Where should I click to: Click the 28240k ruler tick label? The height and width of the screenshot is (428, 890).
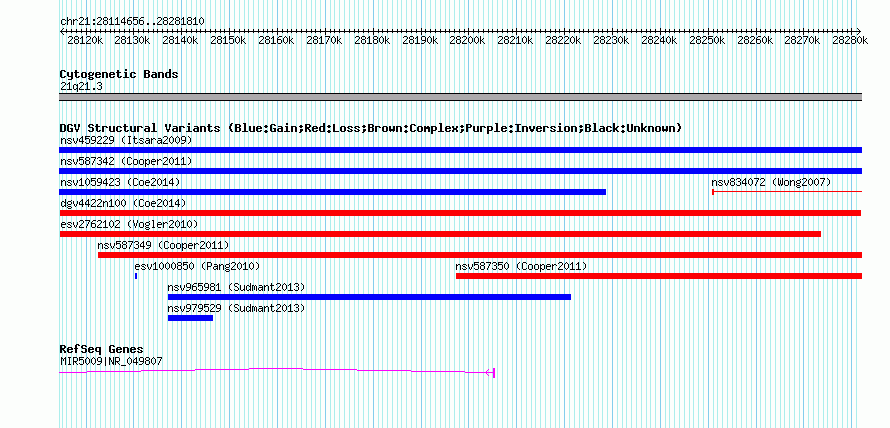click(660, 40)
